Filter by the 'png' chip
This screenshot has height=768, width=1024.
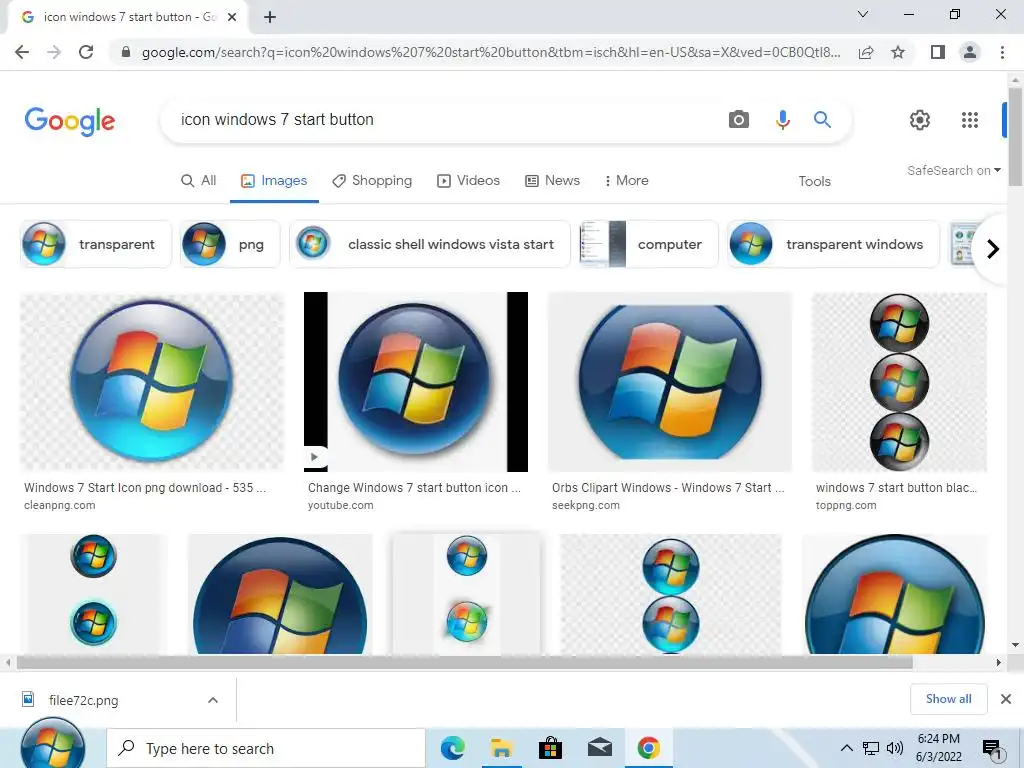coord(230,244)
